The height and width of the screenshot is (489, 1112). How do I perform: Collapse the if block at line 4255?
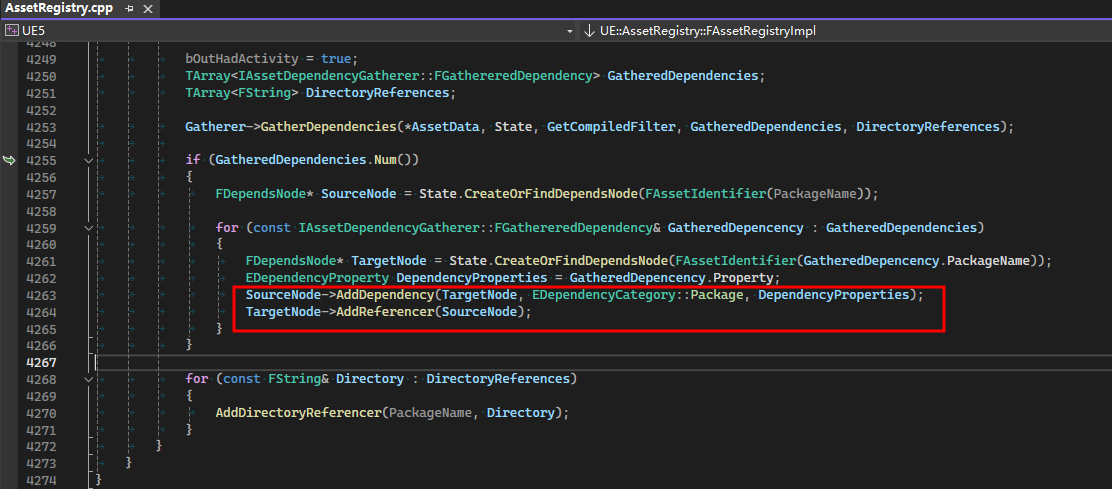click(x=90, y=160)
